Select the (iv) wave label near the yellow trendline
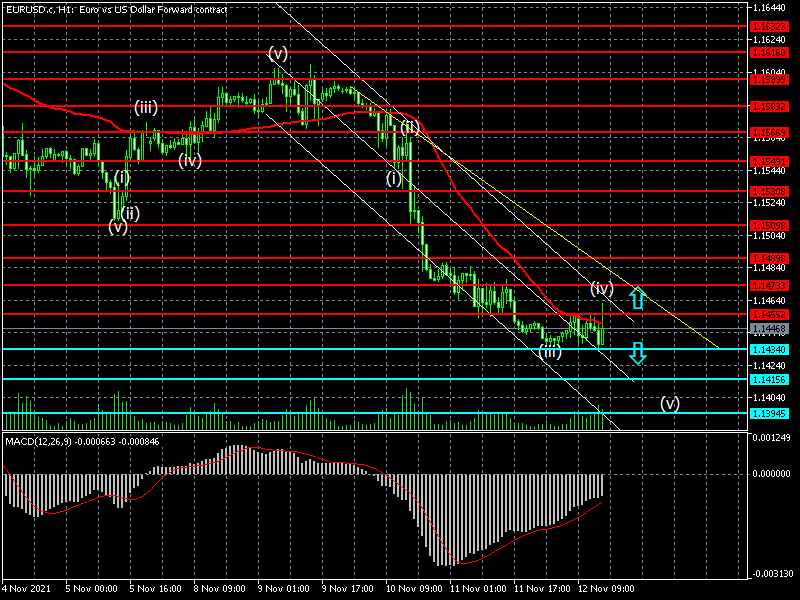 pyautogui.click(x=601, y=288)
